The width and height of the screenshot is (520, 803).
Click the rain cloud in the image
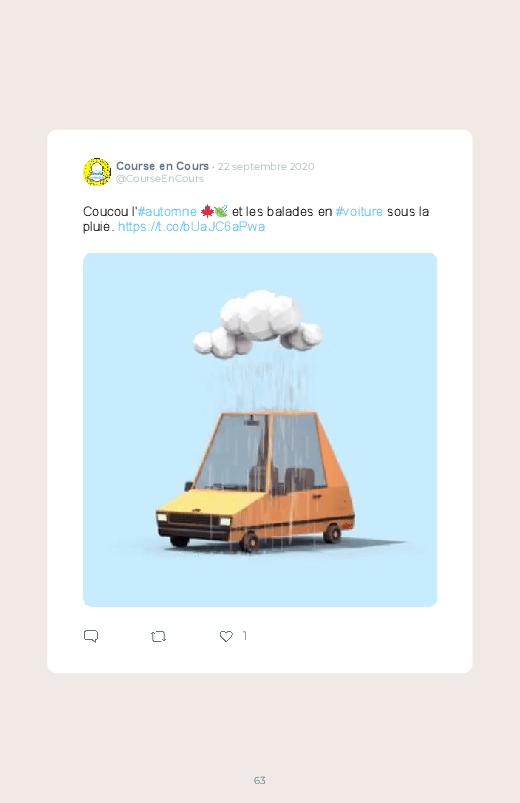click(258, 323)
